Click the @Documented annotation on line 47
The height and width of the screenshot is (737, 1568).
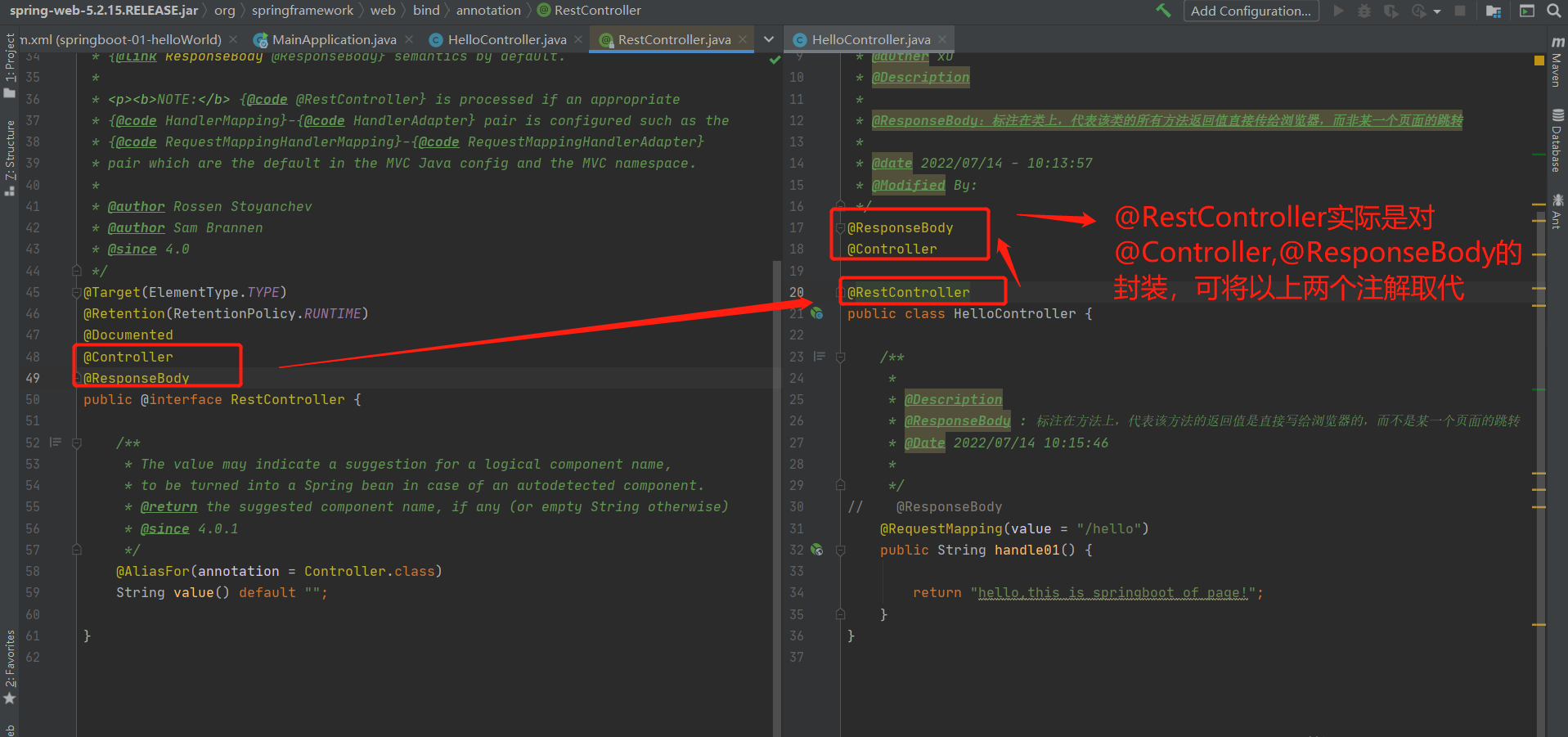128,335
